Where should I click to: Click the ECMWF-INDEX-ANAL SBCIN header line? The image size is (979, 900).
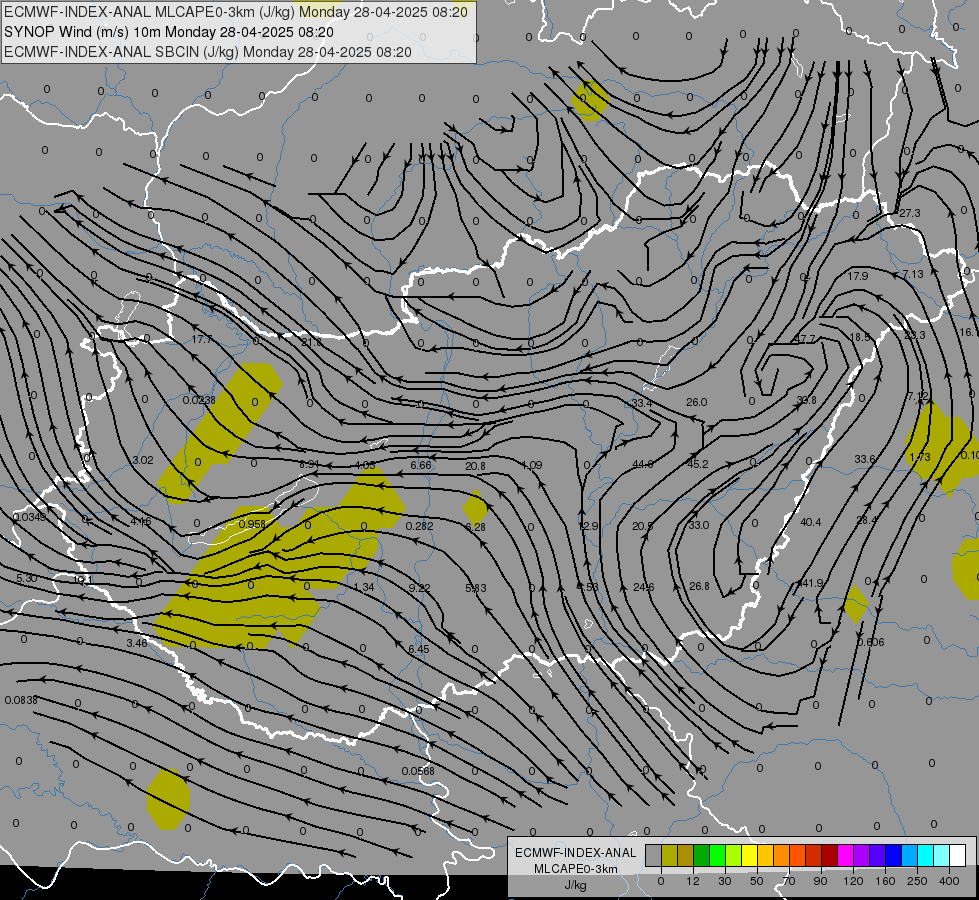208,52
